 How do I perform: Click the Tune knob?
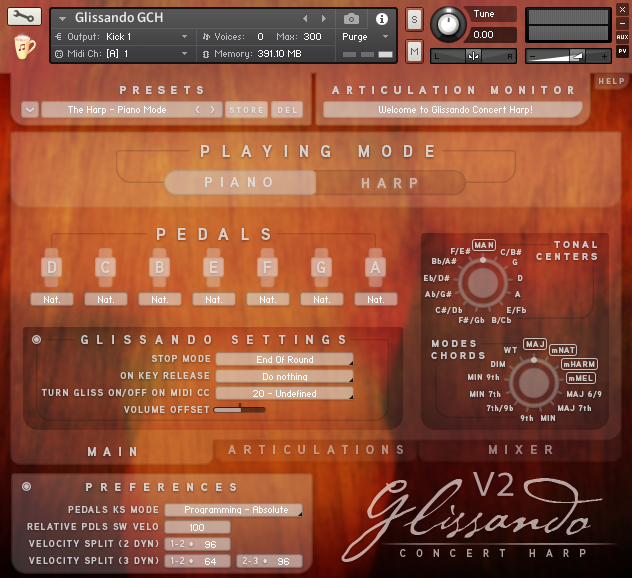448,25
